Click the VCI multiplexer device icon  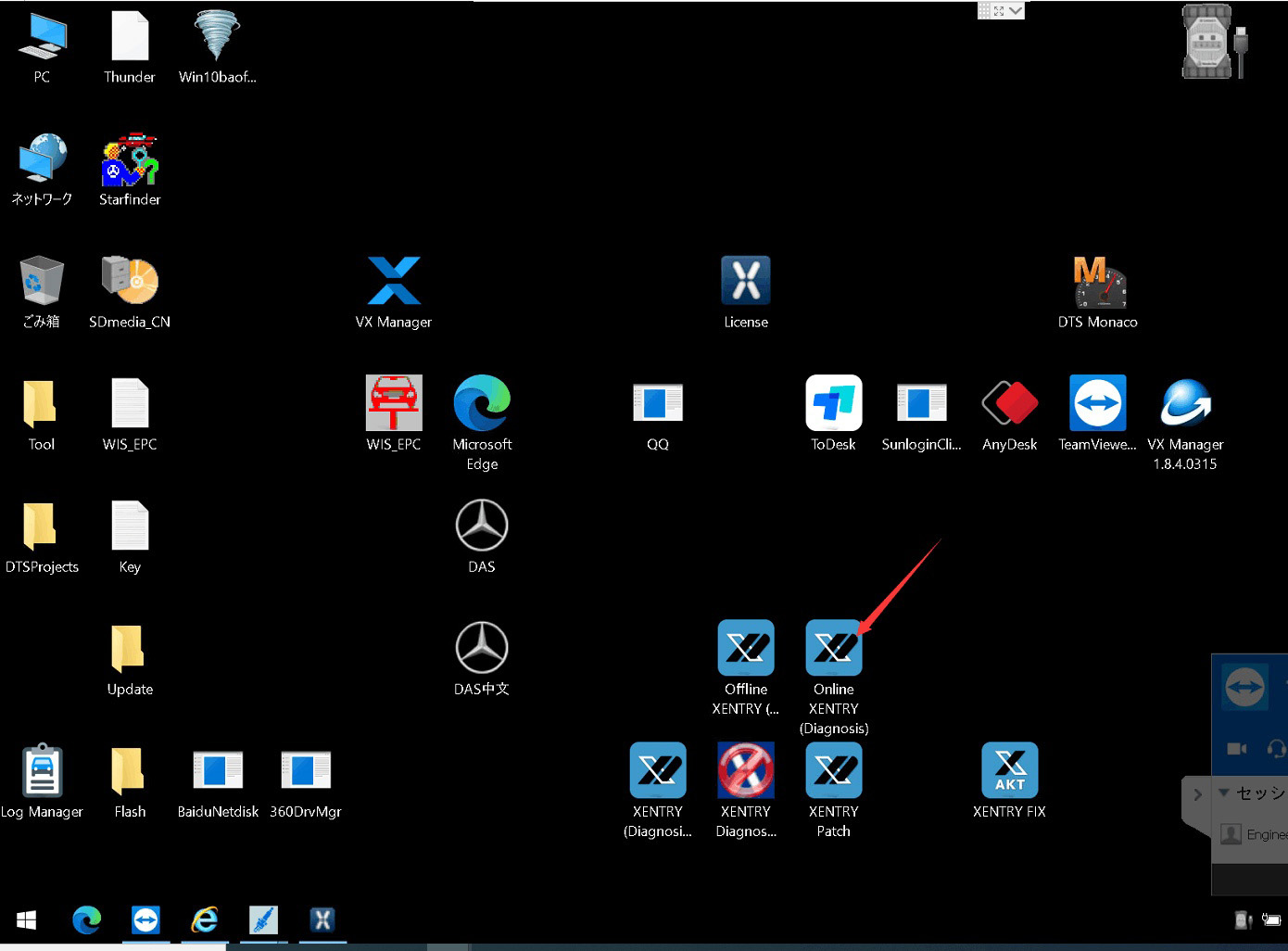1208,42
